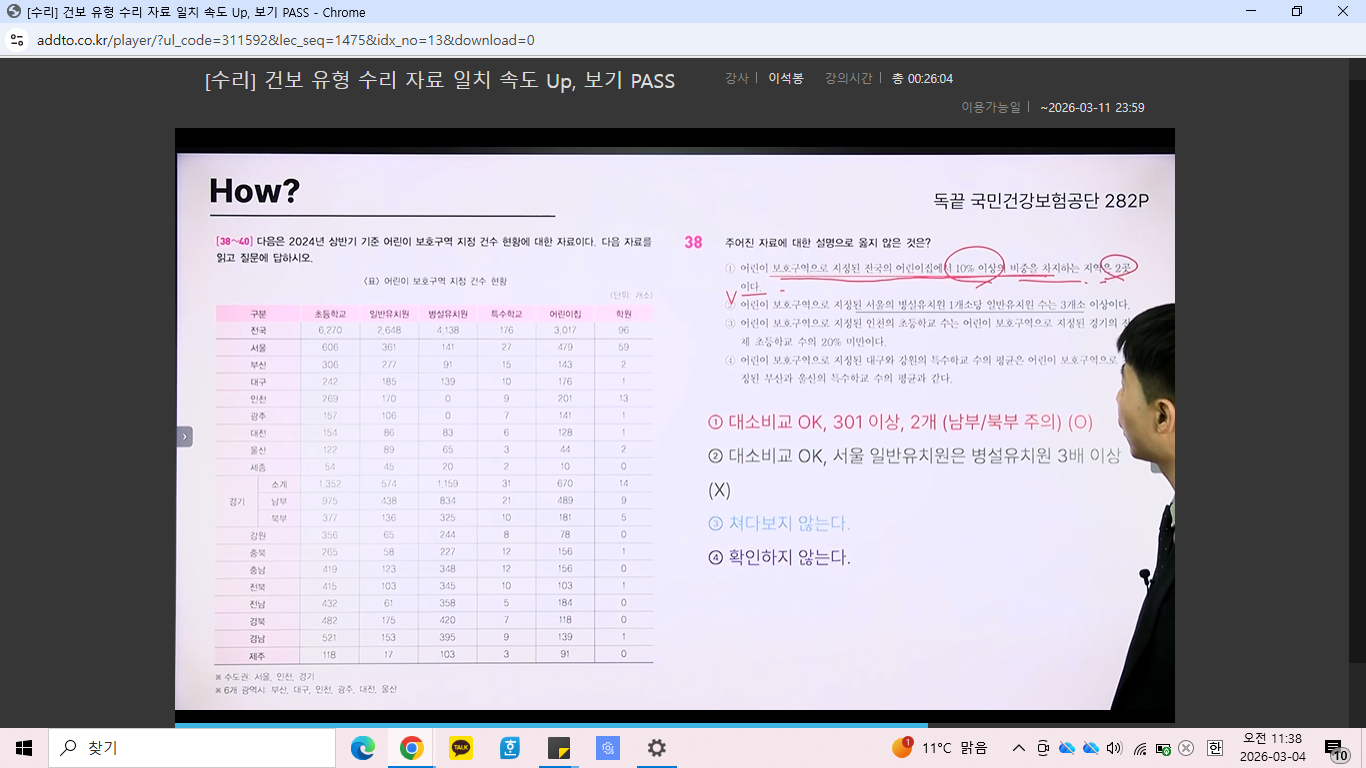Image resolution: width=1366 pixels, height=768 pixels.
Task: Open the notification center with 10 alerts
Action: click(x=1335, y=748)
